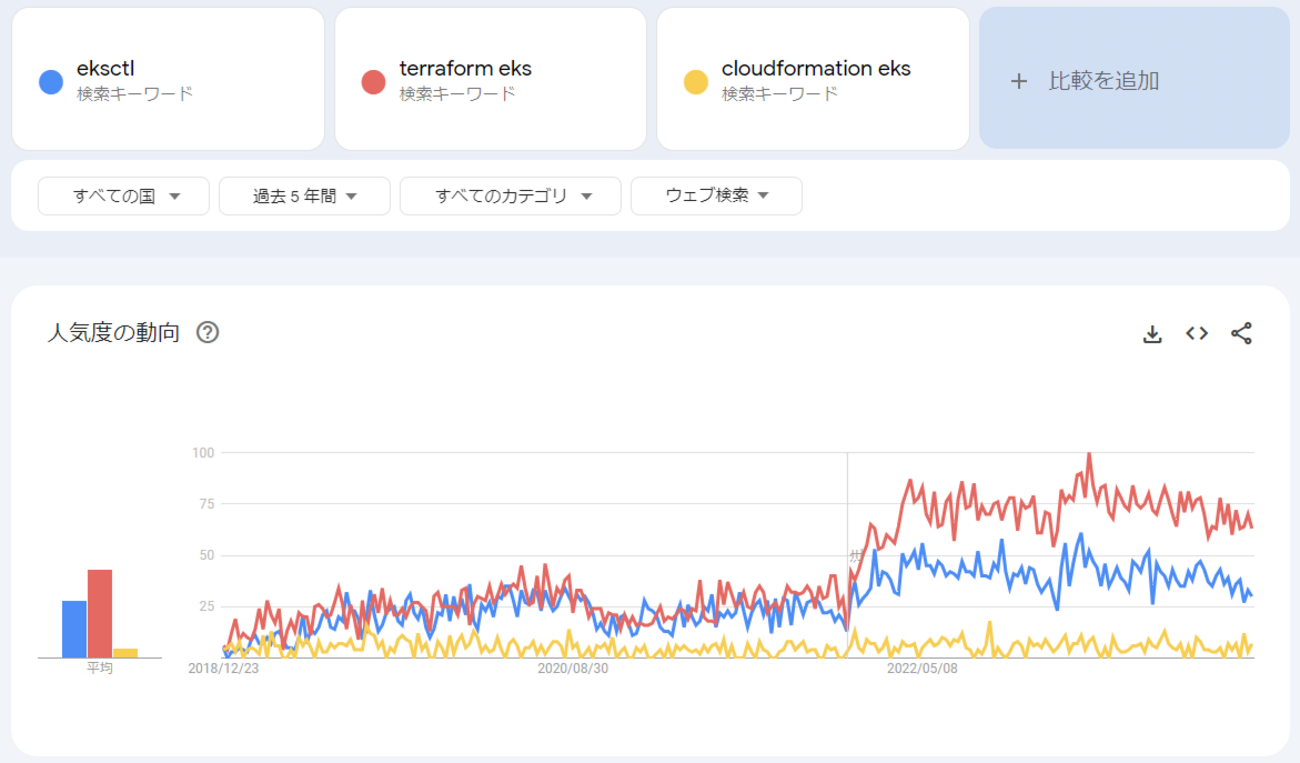The image size is (1300, 763).
Task: Click the 2020/08/30 date axis label
Action: [573, 669]
